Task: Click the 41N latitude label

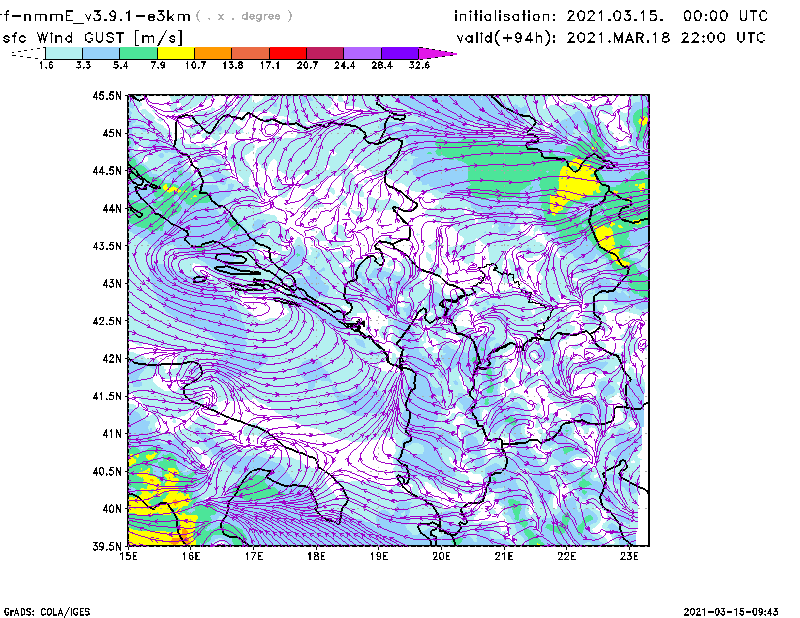Action: coord(112,433)
